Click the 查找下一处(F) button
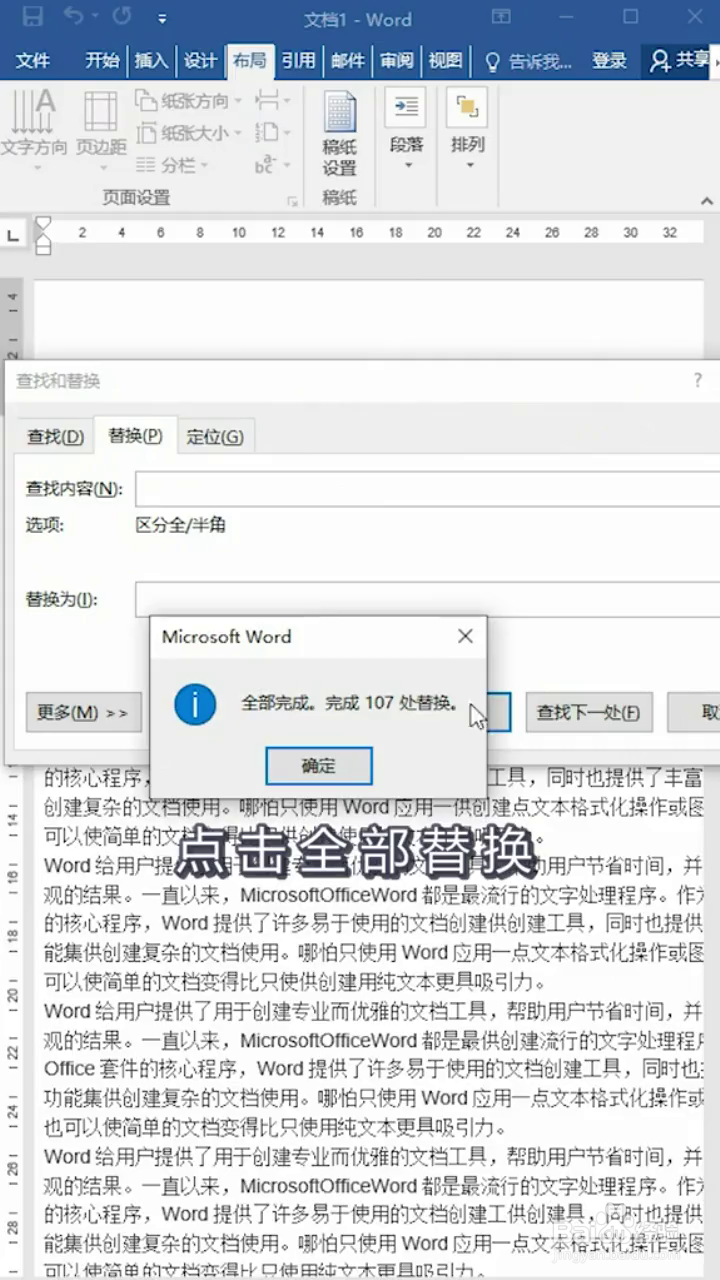Image resolution: width=720 pixels, height=1280 pixels. 589,712
